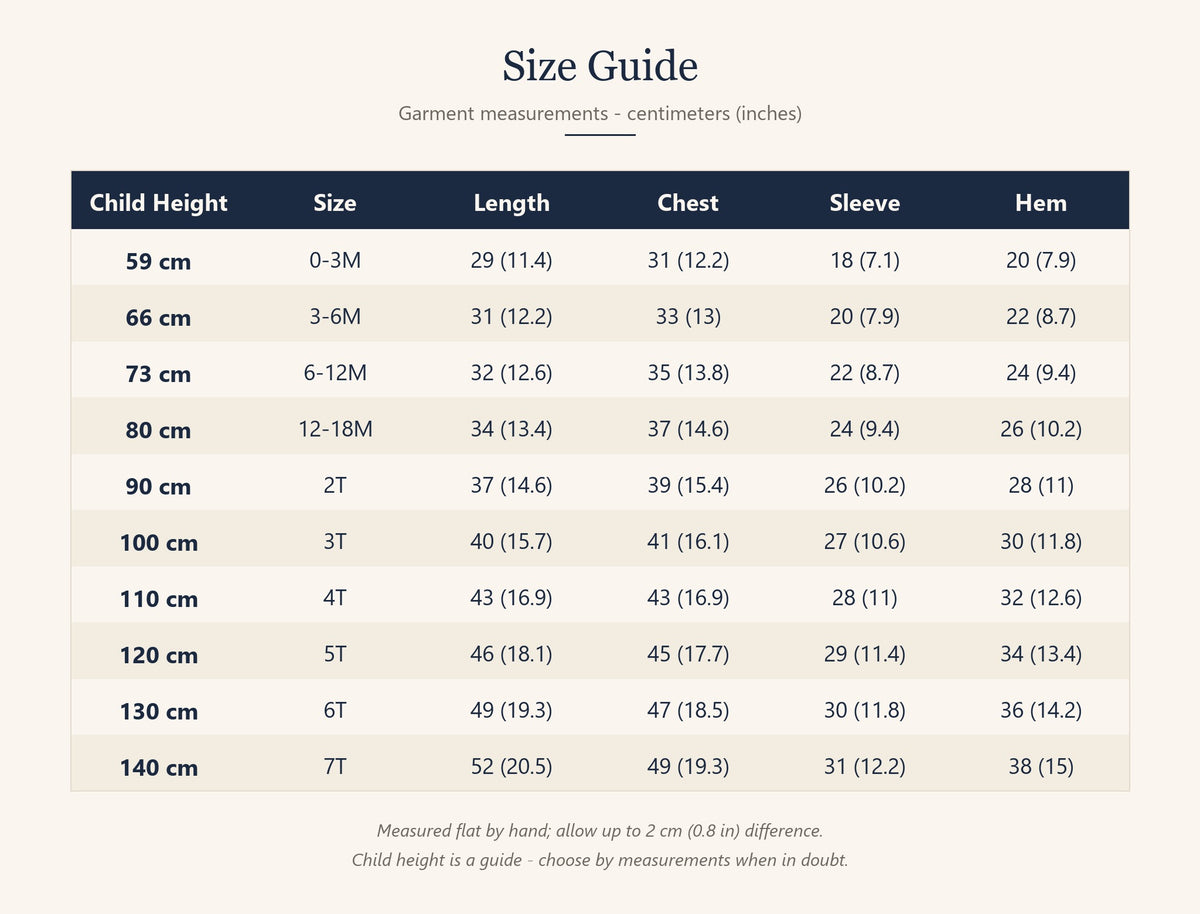Click Chest value 35 (13.8)
Screen dimensions: 1200x914
688,372
